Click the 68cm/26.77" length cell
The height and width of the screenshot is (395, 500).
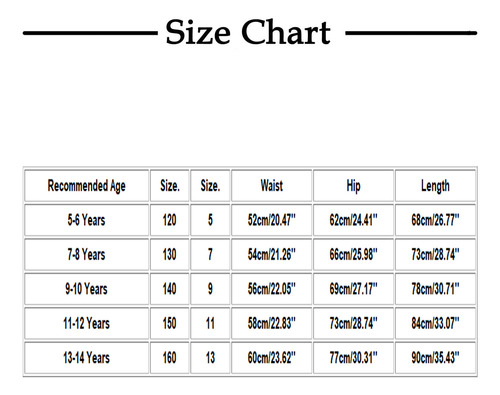(435, 220)
